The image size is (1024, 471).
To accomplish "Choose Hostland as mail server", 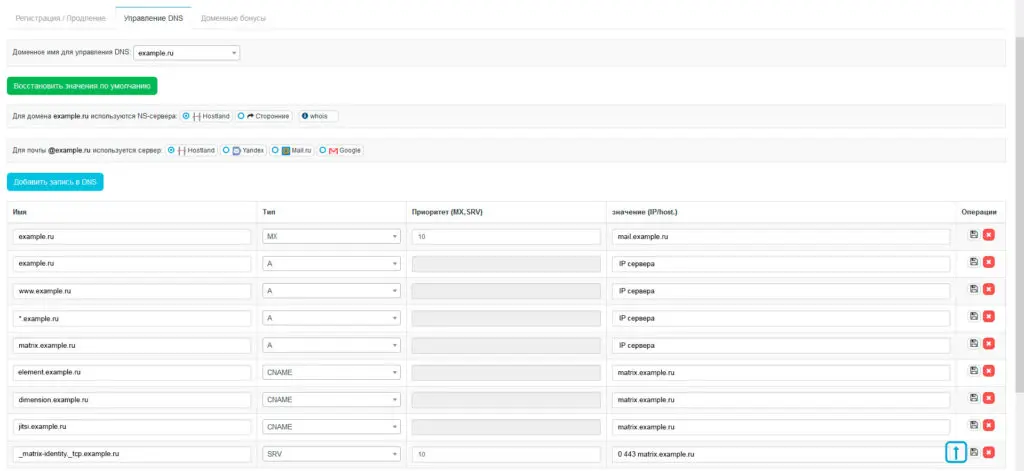I will (x=171, y=150).
